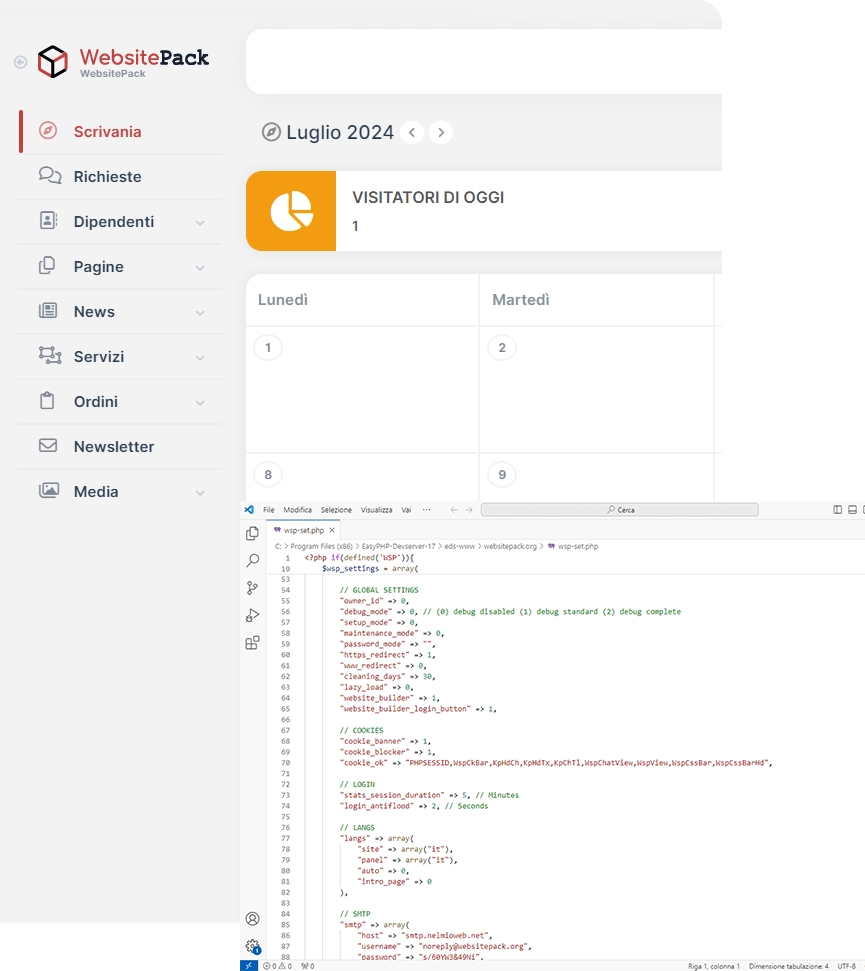
Task: Open the Richieste section
Action: 107,177
